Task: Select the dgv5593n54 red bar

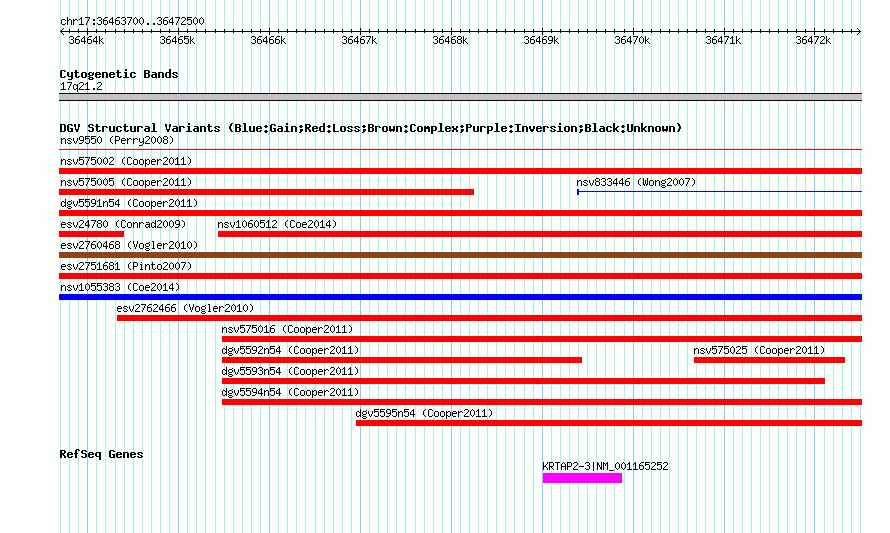Action: pos(523,381)
